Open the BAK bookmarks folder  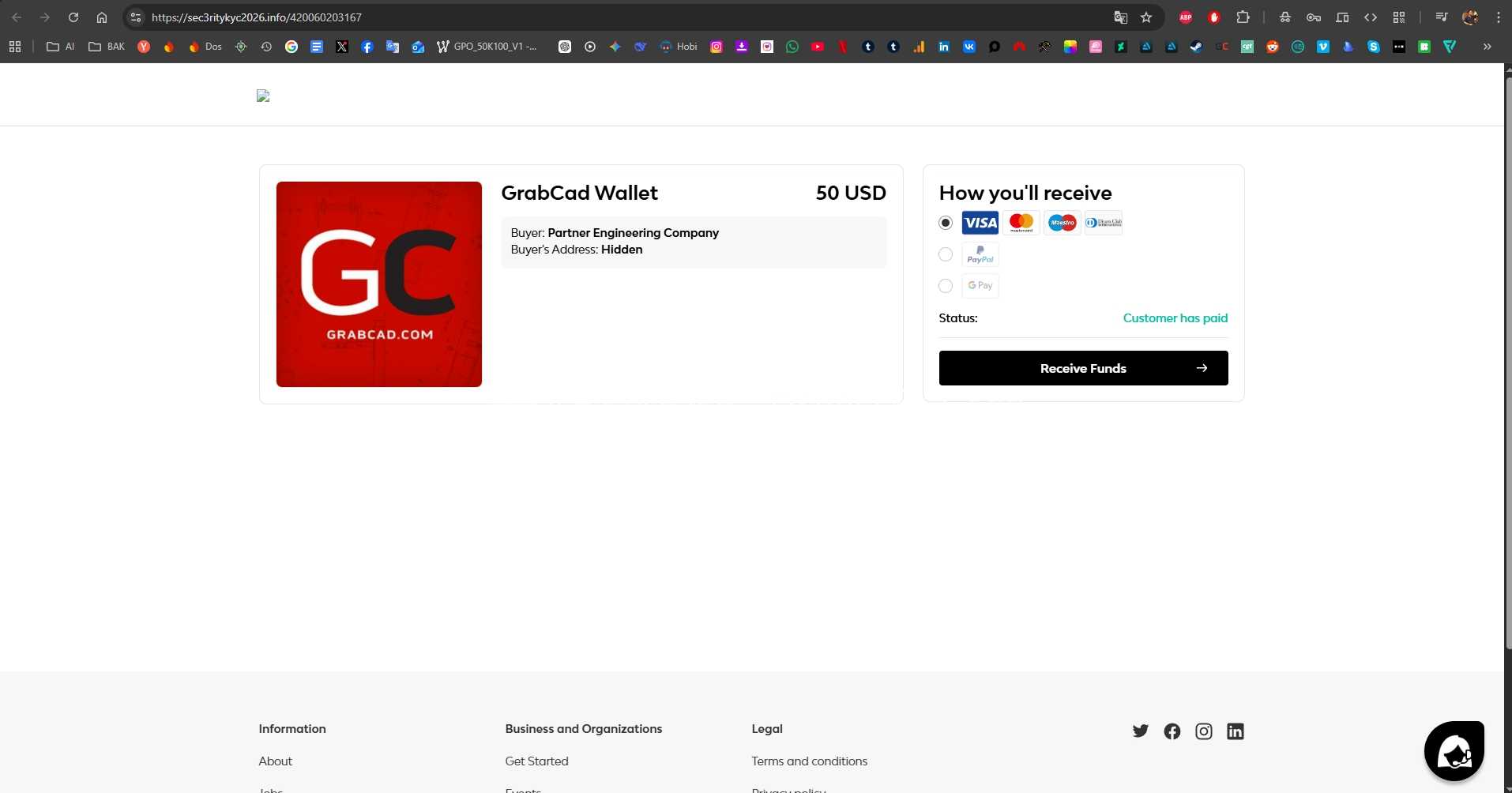(107, 47)
